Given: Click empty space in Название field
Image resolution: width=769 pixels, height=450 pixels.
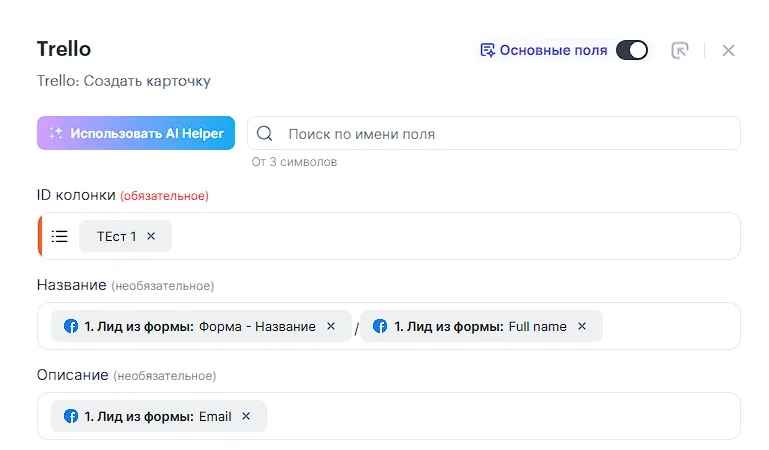Looking at the screenshot, I should coord(670,326).
